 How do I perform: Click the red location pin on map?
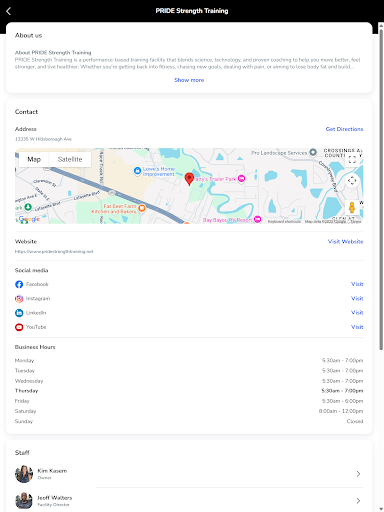(189, 179)
